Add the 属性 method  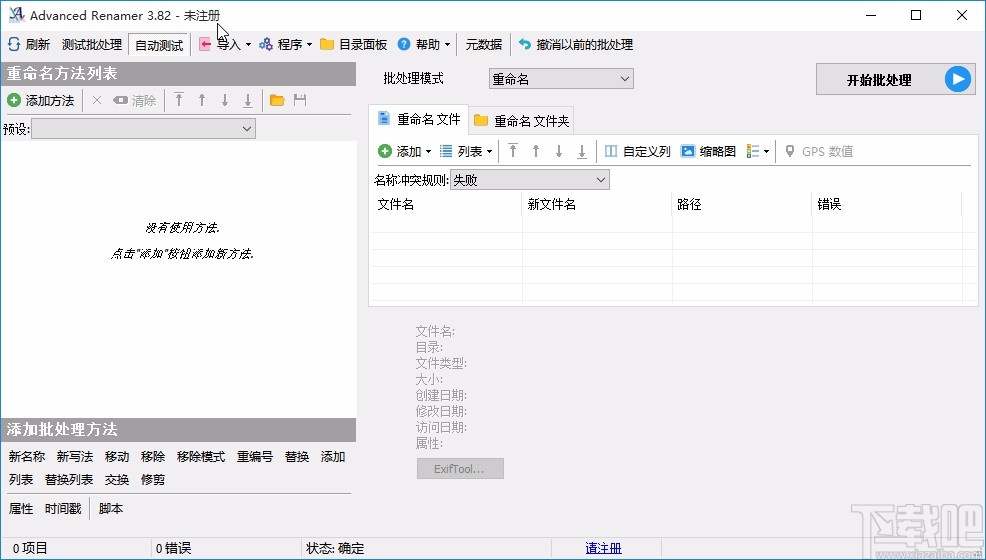click(21, 508)
